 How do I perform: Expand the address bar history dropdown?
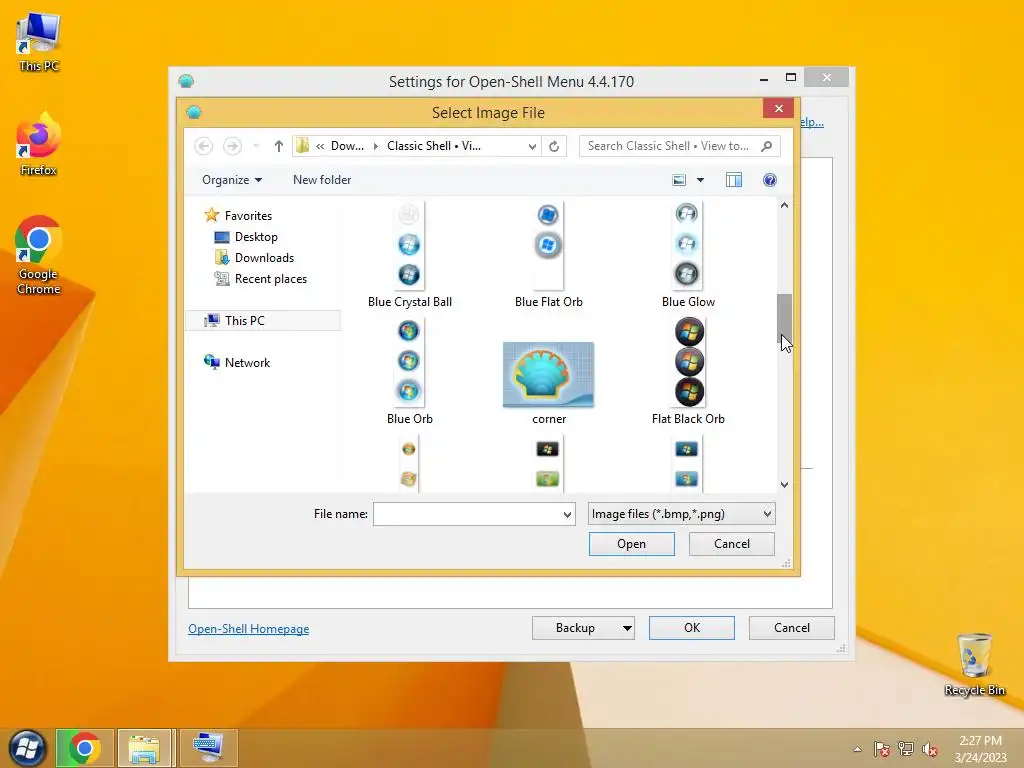(x=532, y=146)
